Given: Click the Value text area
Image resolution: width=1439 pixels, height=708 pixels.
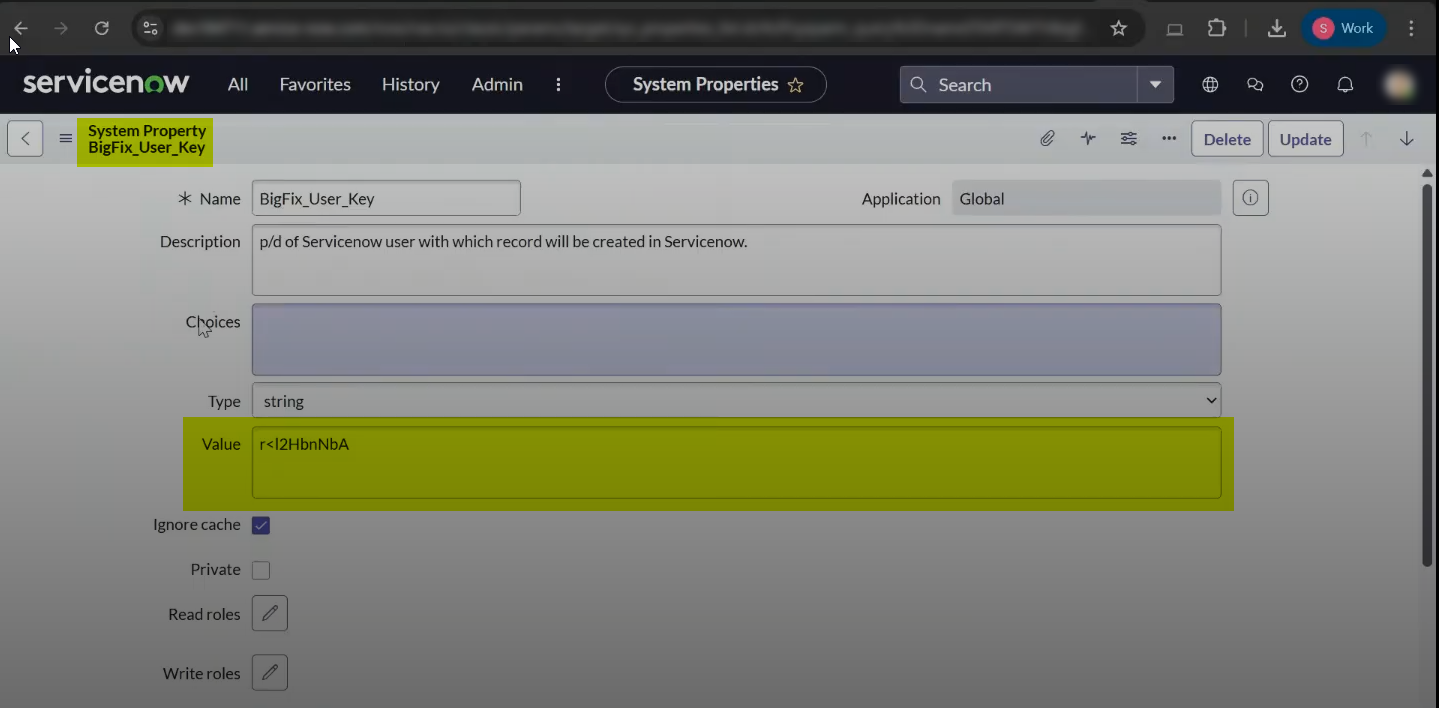Looking at the screenshot, I should point(736,462).
